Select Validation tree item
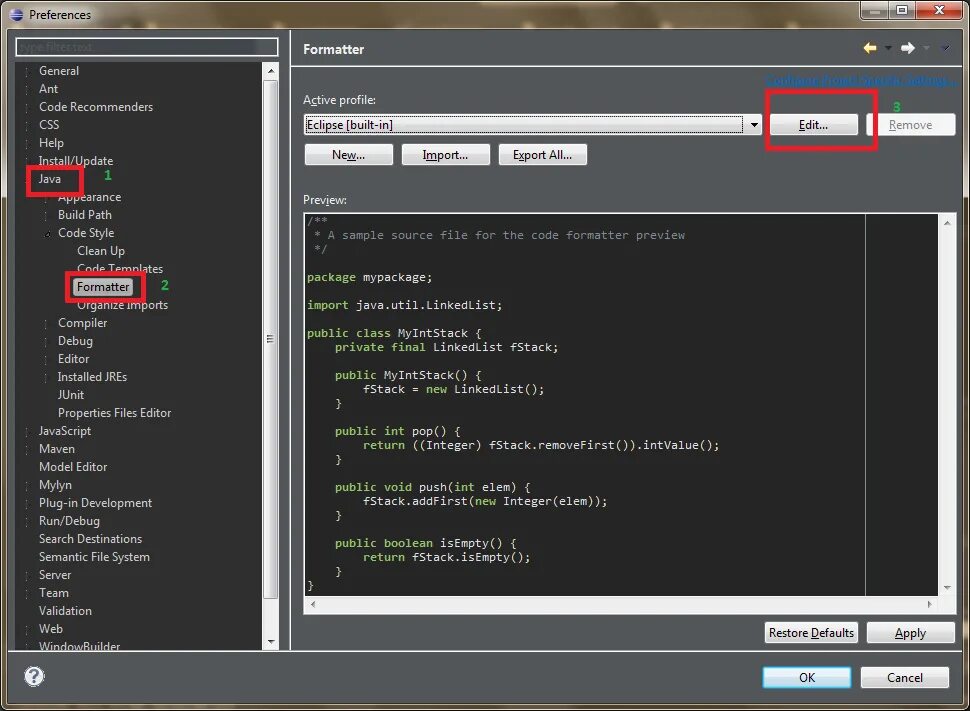970x711 pixels. point(65,610)
